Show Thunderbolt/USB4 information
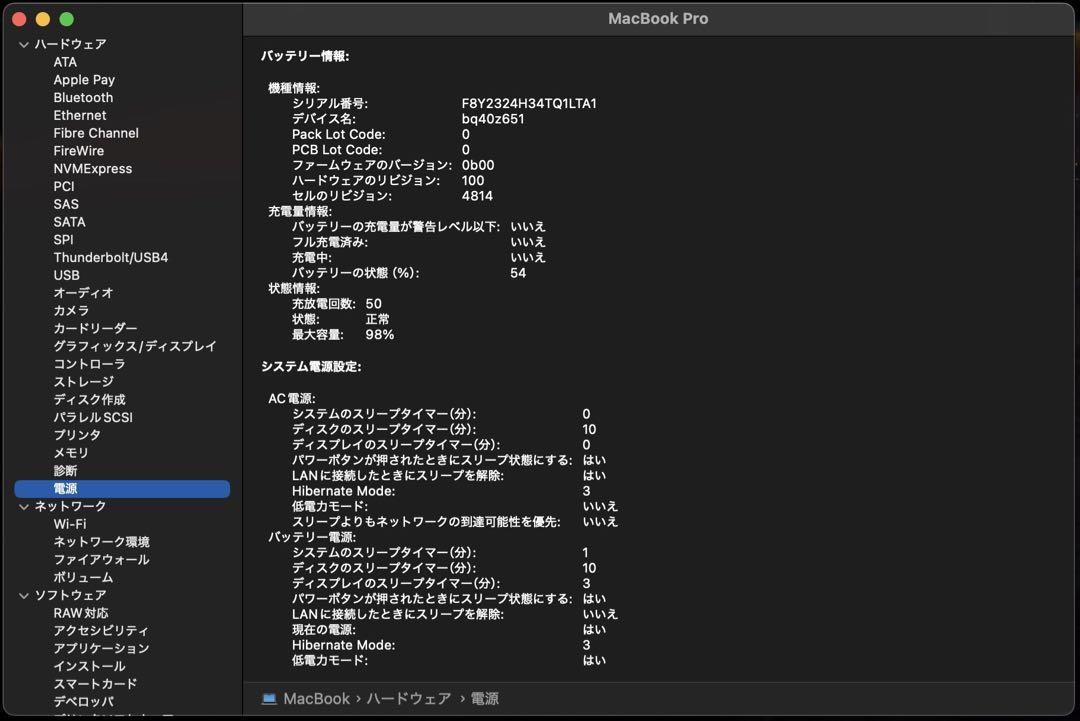1080x721 pixels. tap(111, 258)
